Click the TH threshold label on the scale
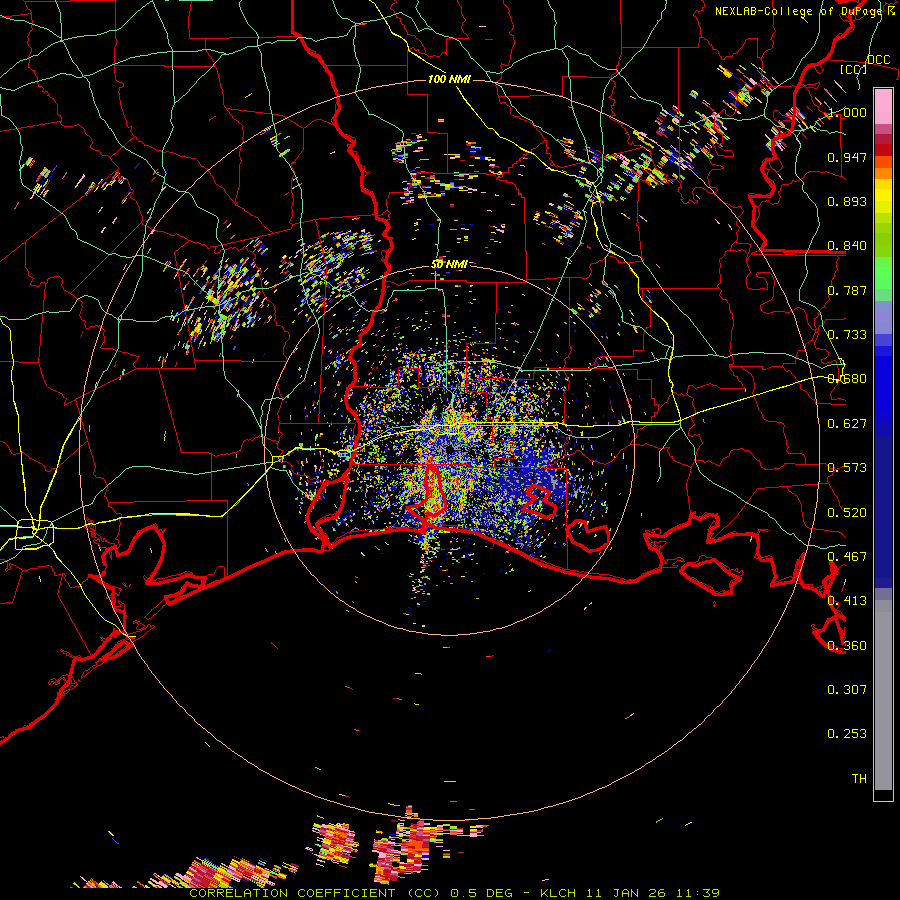Viewport: 900px width, 900px height. 859,779
